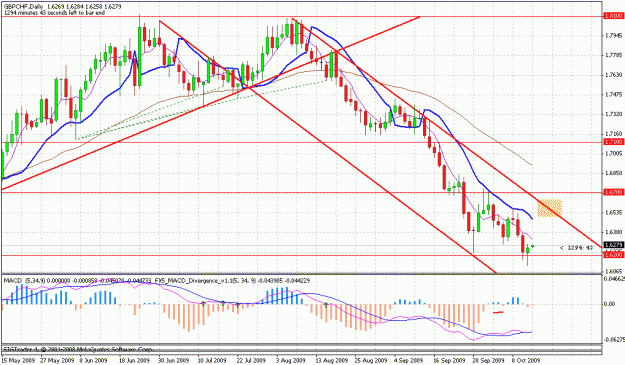Click the 'minutes left to bar end' countdown text
Viewport: 625px width, 365px height.
coord(54,13)
